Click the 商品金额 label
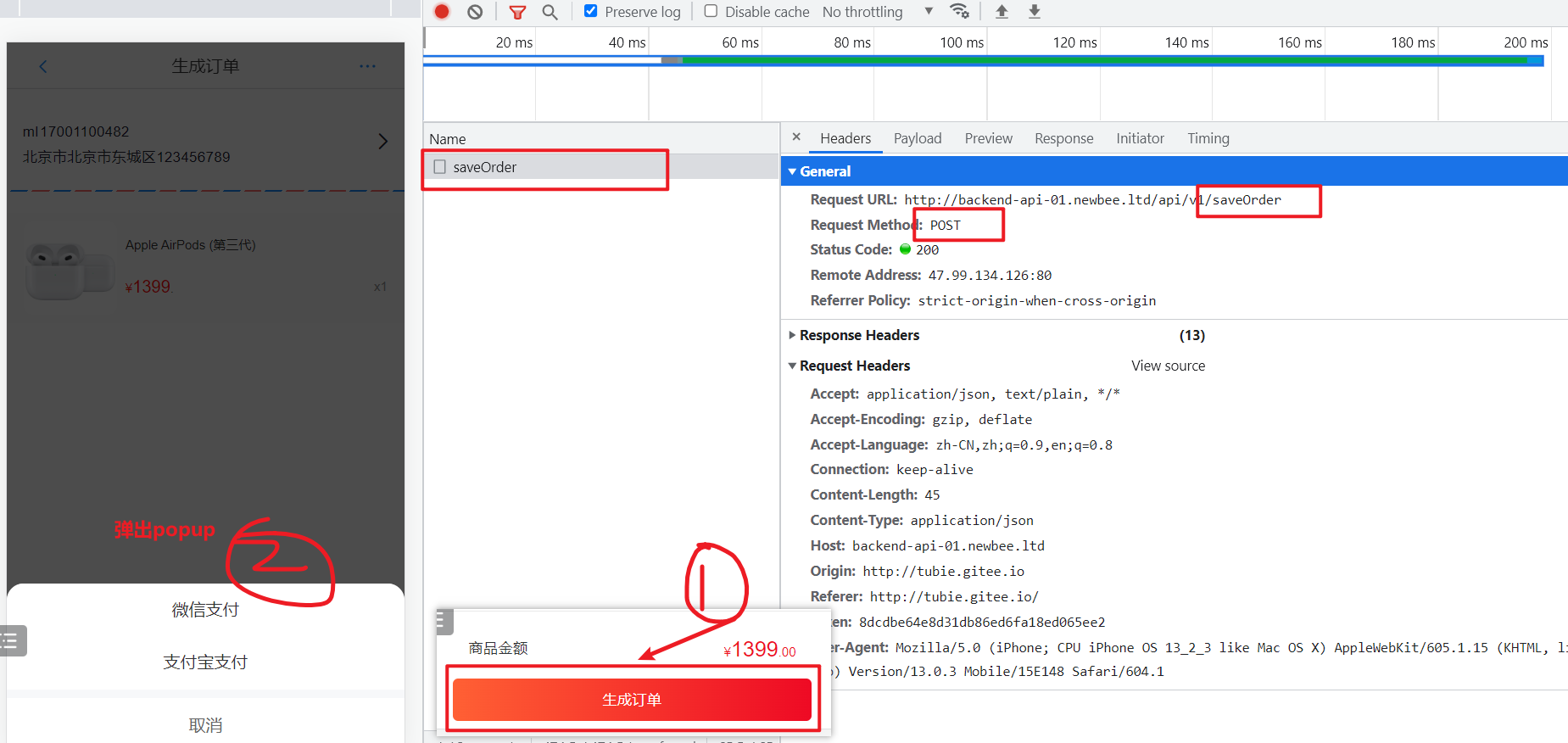The image size is (1568, 743). [498, 648]
